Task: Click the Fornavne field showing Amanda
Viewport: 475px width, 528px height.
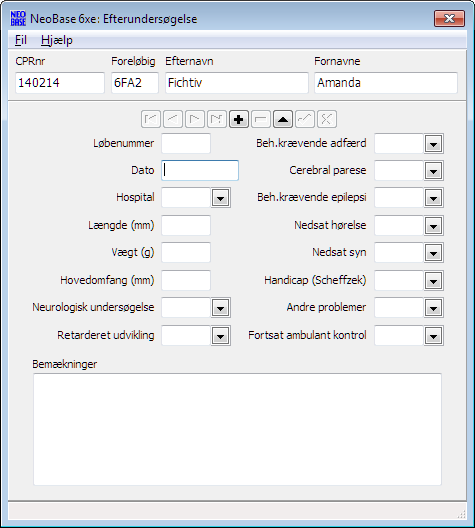Action: (x=386, y=82)
